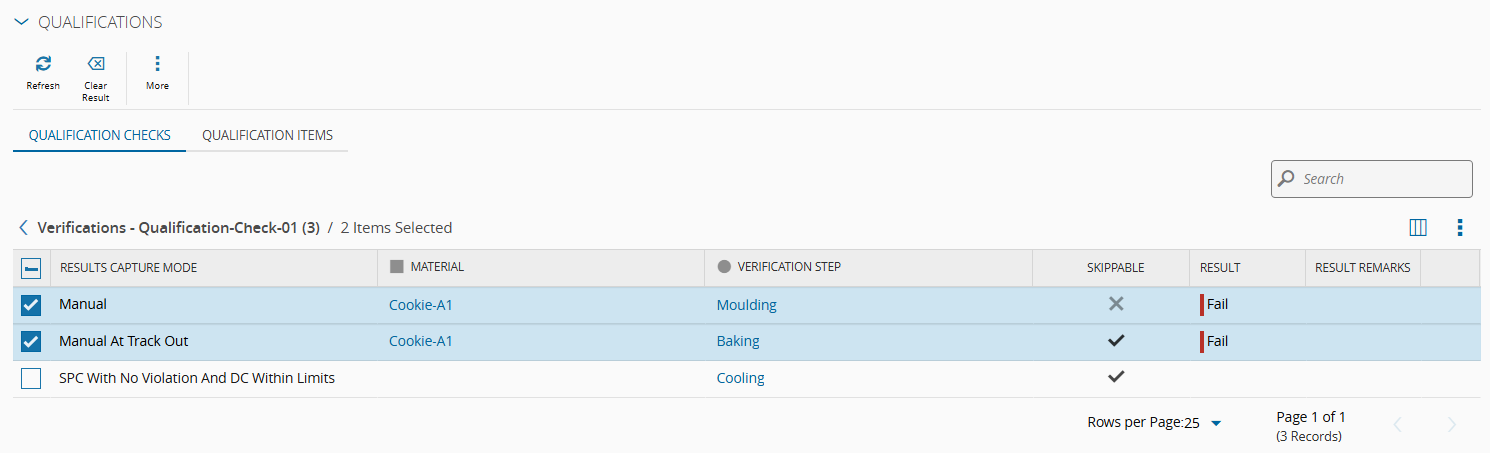Select the Qualification Checks tab

coord(99,135)
